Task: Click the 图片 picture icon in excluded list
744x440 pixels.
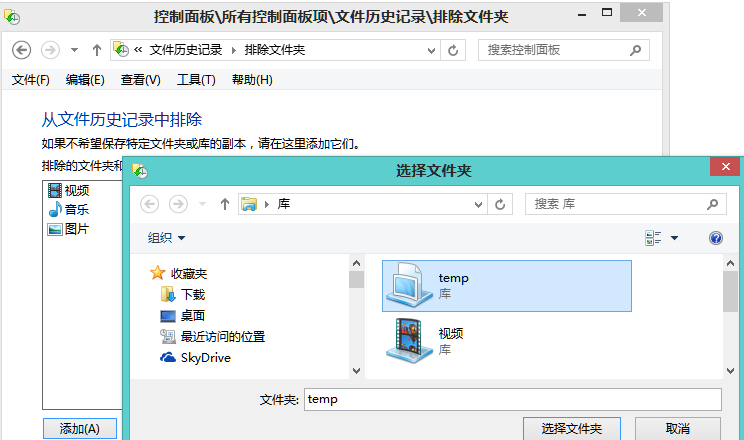Action: (x=55, y=229)
